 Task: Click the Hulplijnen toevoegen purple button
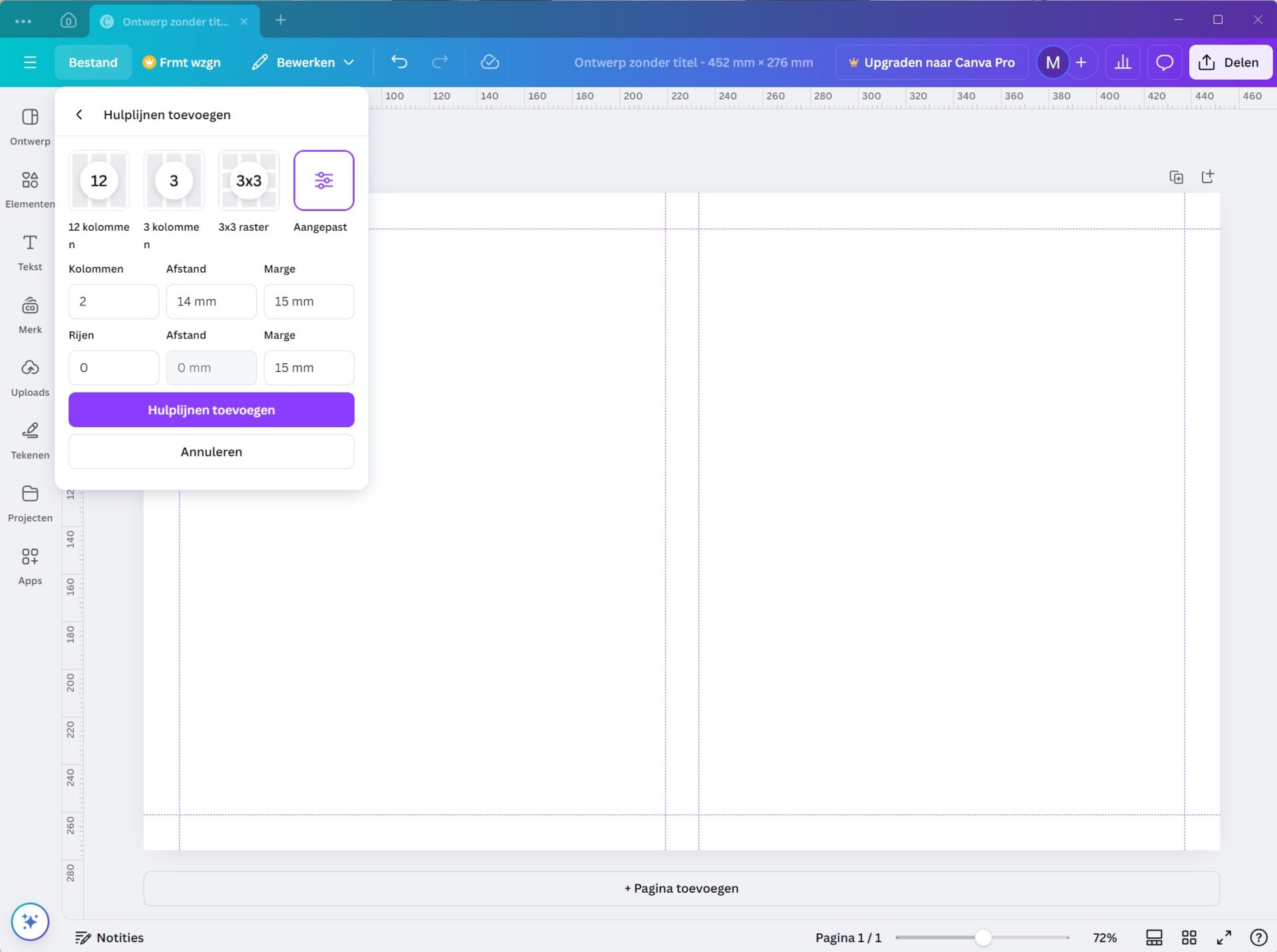(x=212, y=410)
